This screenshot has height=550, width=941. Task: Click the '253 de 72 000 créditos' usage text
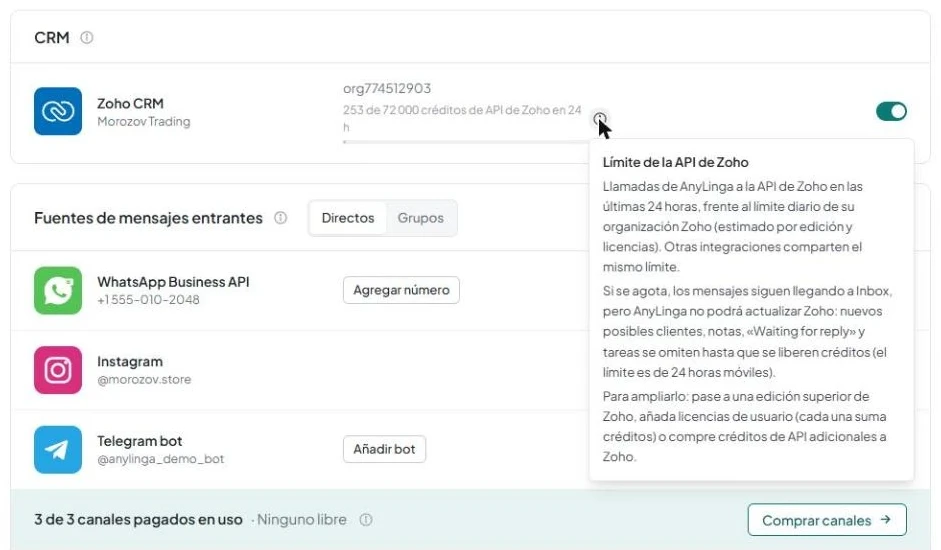462,118
